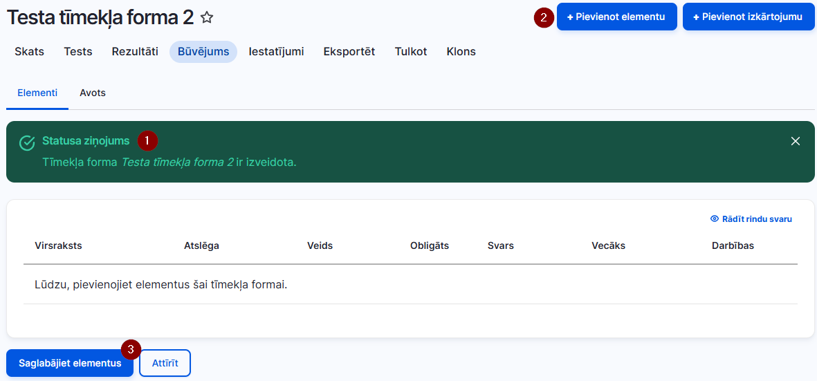Toggle Rādīt rindu svaru link
The width and height of the screenshot is (817, 381).
pos(751,219)
